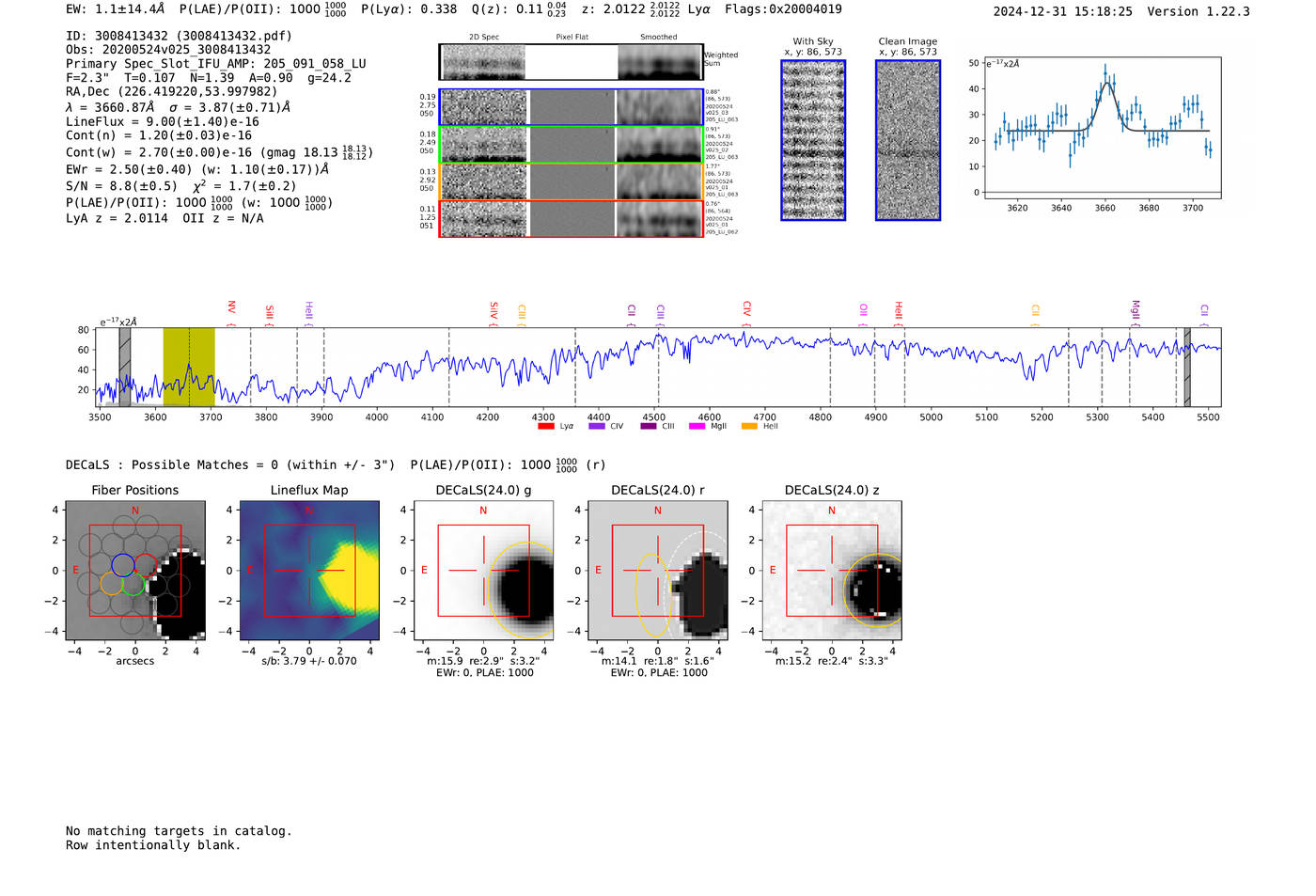1316x896 pixels.
Task: Click the Weighted Sum smoothed image
Action: click(x=660, y=62)
